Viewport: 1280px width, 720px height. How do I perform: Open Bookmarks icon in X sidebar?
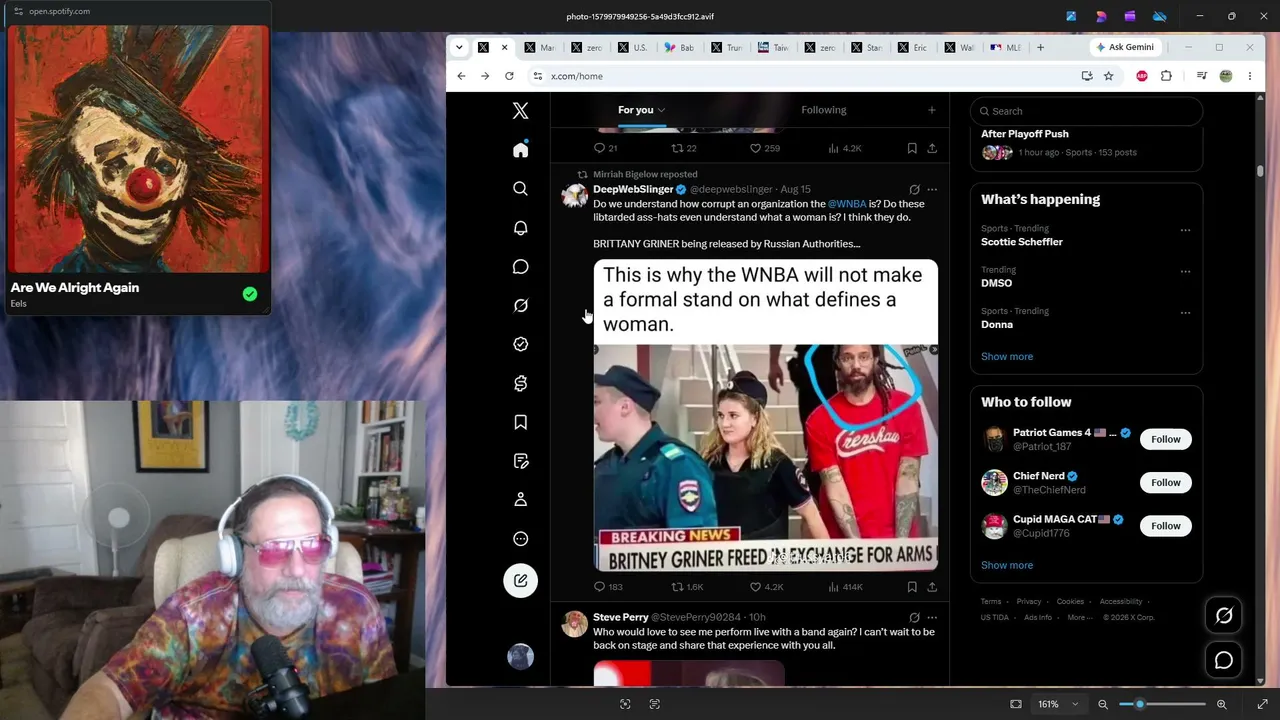(520, 422)
